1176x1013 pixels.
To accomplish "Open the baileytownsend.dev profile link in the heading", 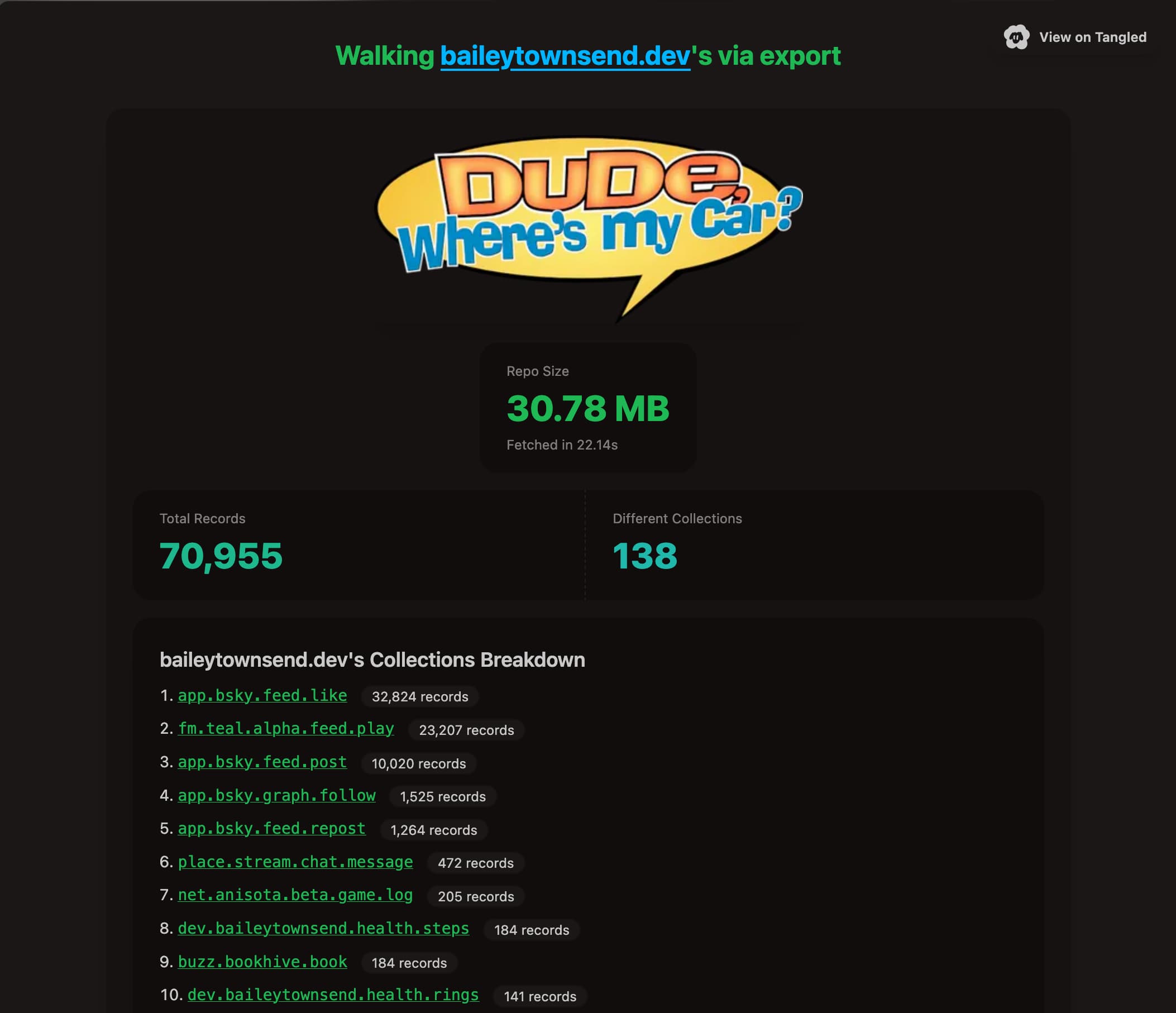I will point(565,56).
